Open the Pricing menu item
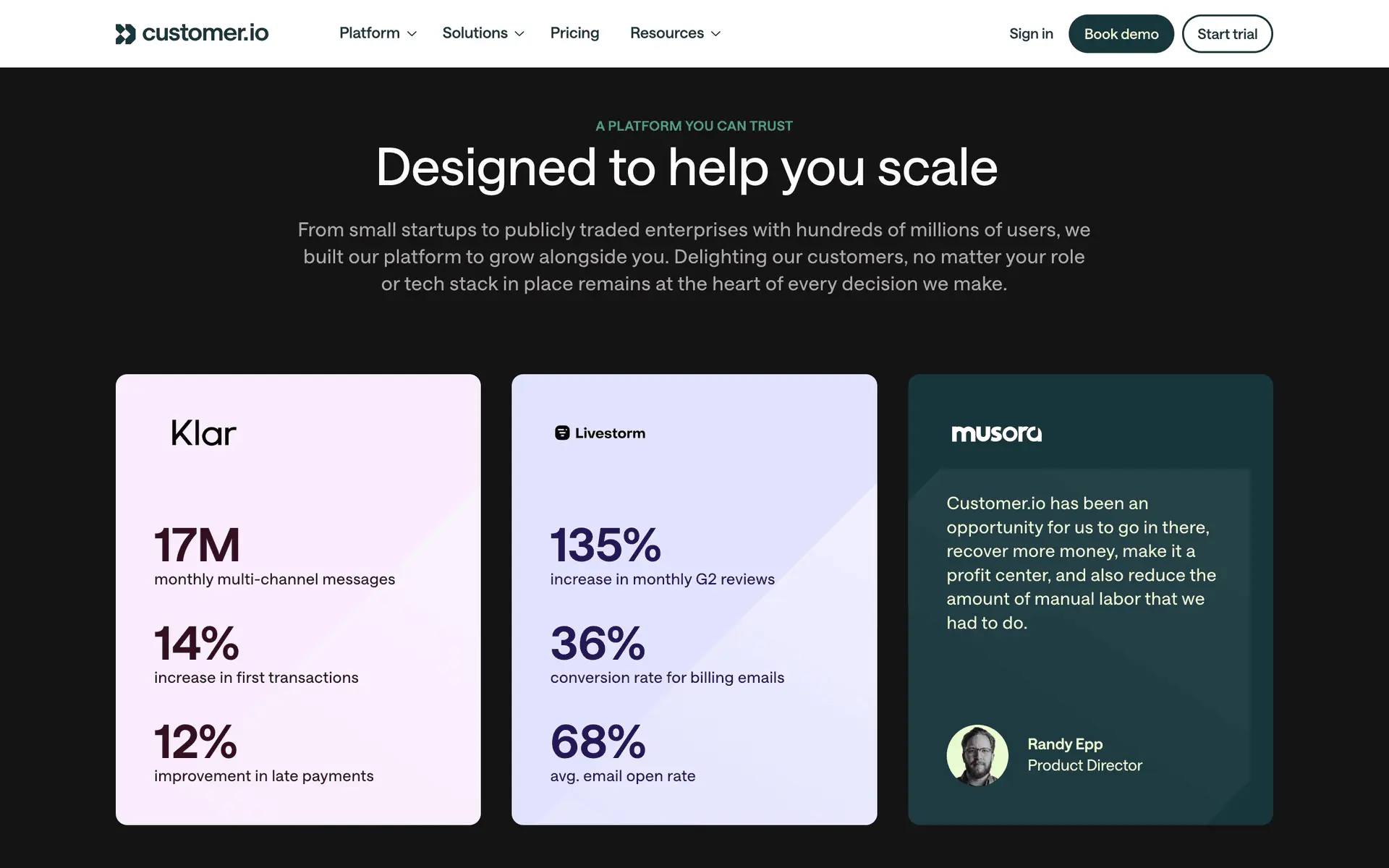Image resolution: width=1389 pixels, height=868 pixels. [x=574, y=33]
